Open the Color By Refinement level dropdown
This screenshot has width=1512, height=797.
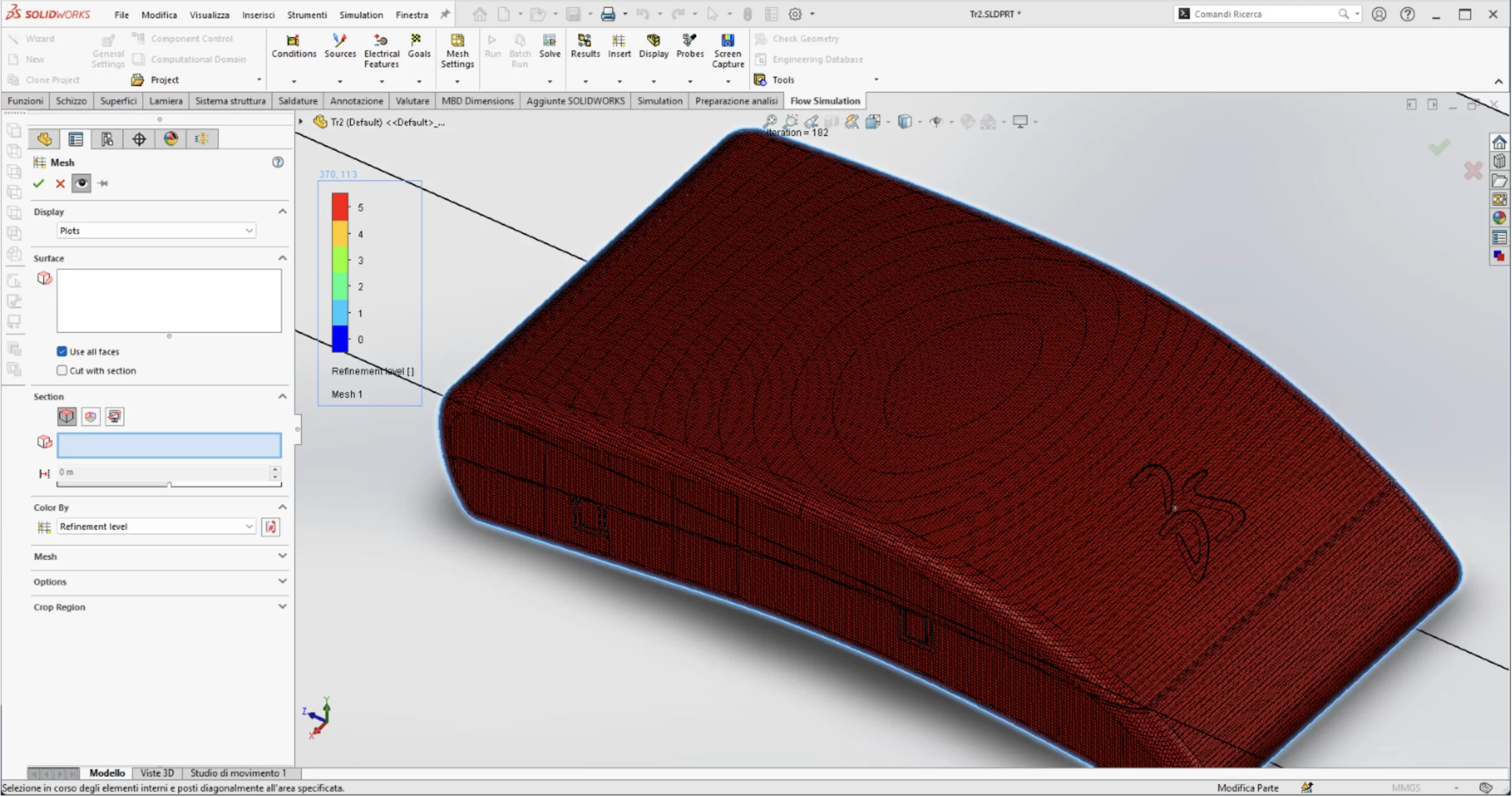[x=156, y=527]
